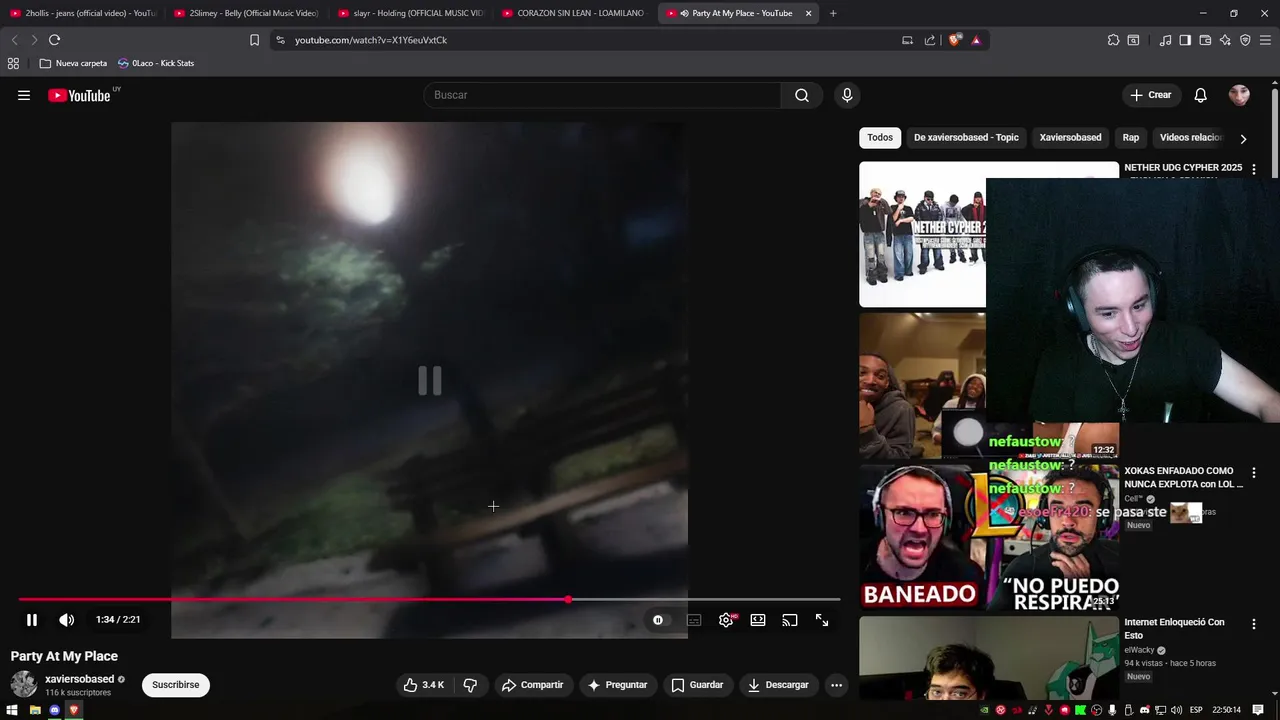Download the video with Descargar

click(x=778, y=685)
